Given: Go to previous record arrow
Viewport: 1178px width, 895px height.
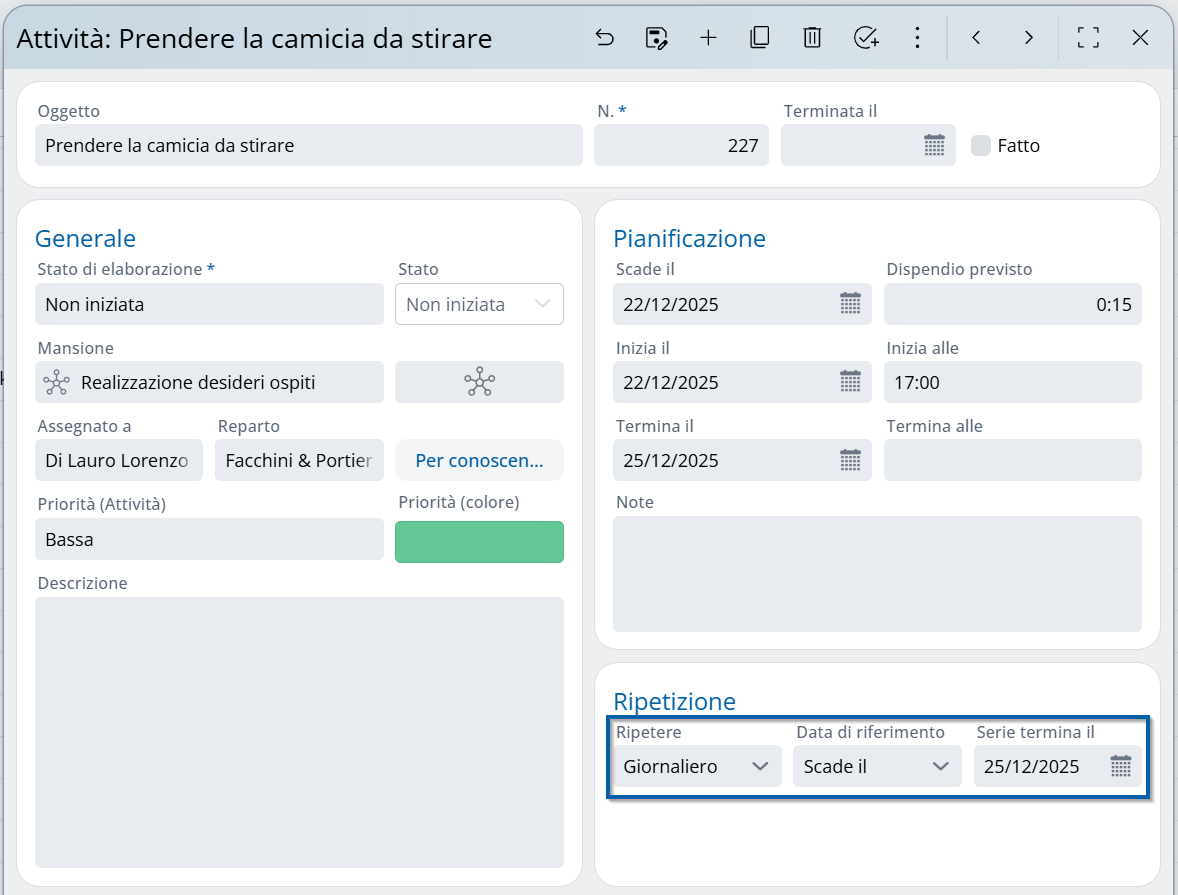Looking at the screenshot, I should point(976,38).
